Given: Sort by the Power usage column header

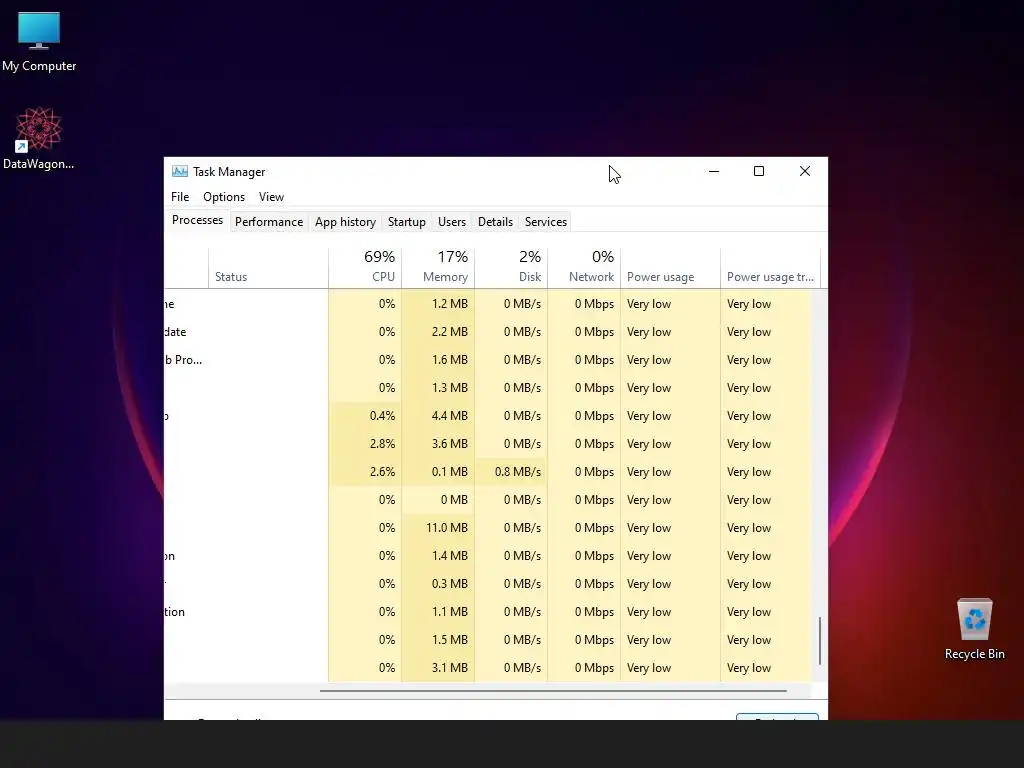Looking at the screenshot, I should point(671,268).
